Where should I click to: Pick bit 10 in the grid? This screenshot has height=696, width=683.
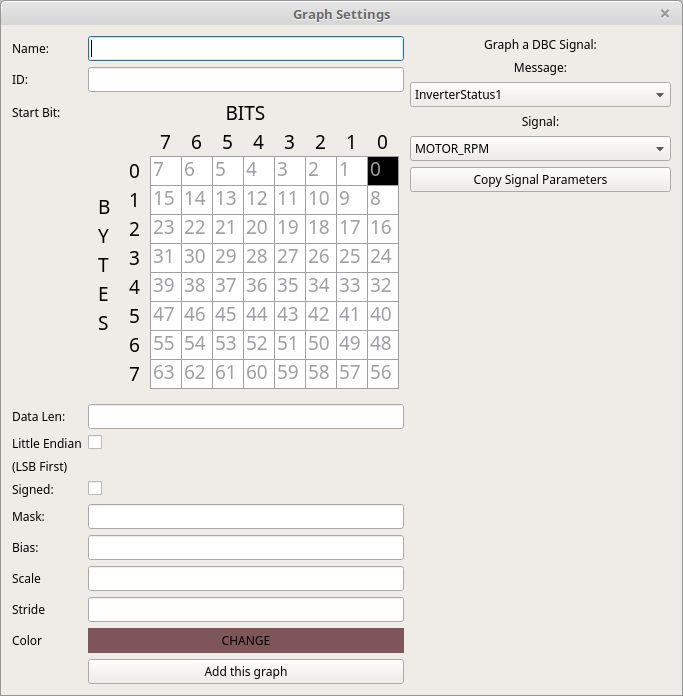[x=321, y=200]
